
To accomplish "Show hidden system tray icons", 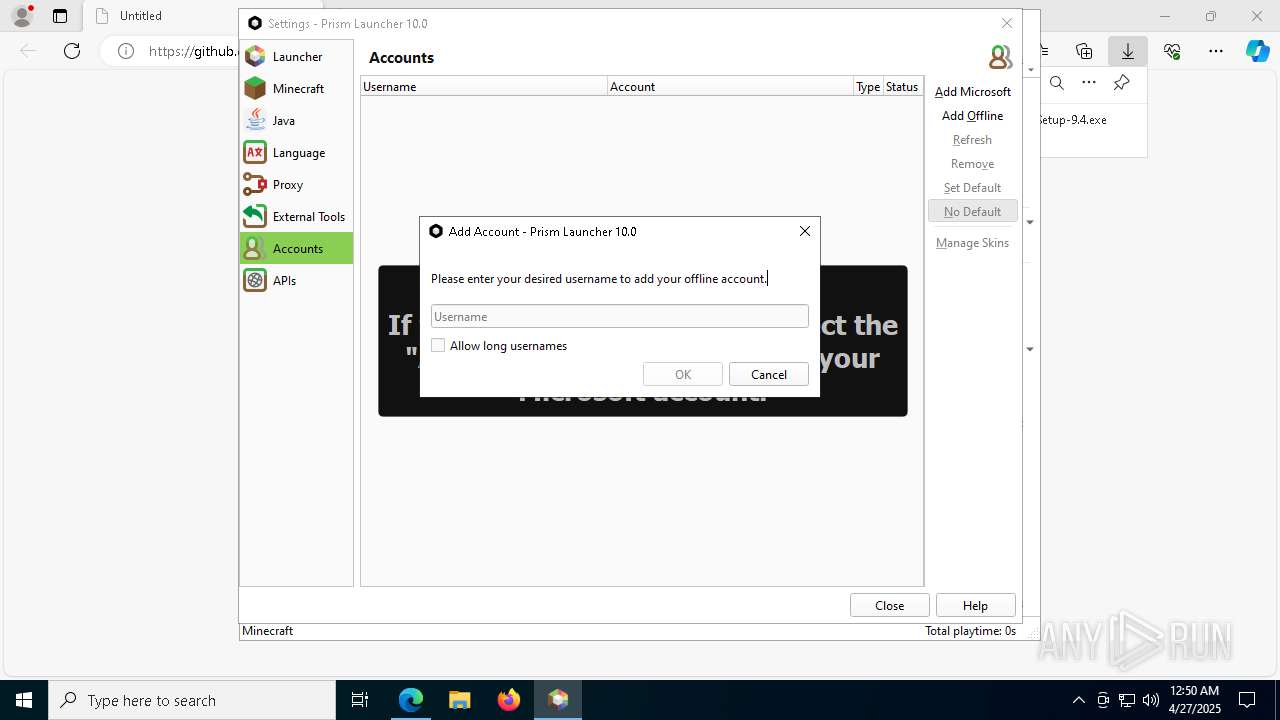I will (x=1078, y=700).
